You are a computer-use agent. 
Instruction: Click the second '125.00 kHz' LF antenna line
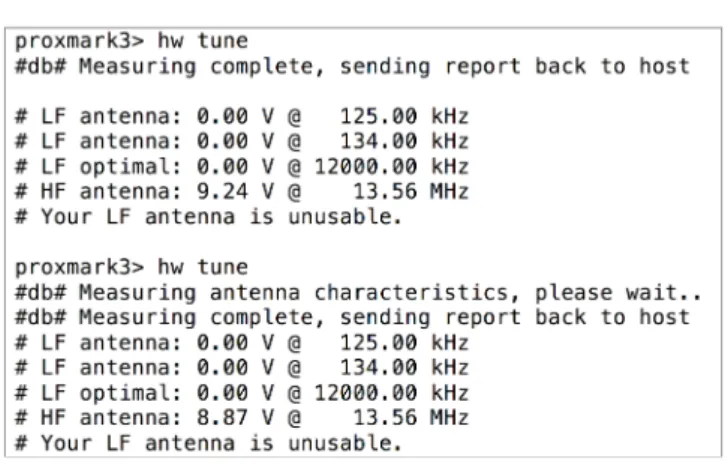(242, 343)
